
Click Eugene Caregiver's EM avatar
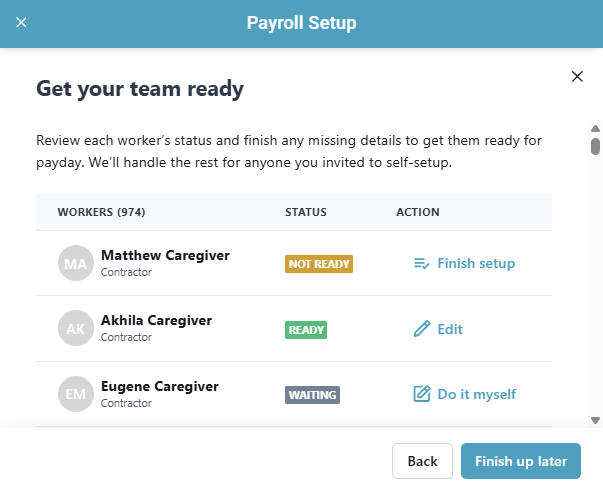pos(76,394)
